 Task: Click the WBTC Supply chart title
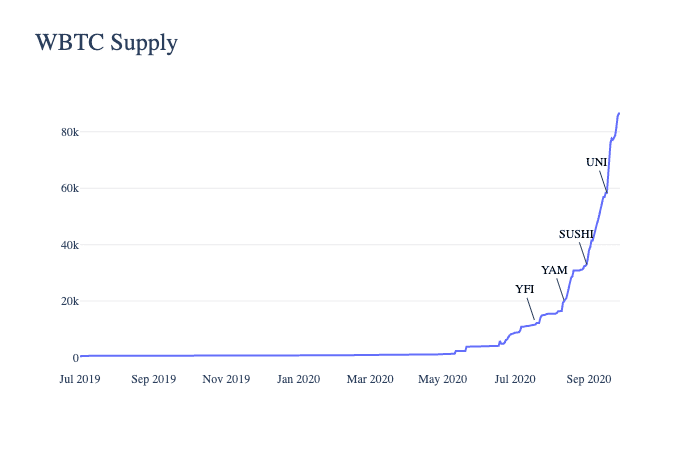tap(106, 43)
